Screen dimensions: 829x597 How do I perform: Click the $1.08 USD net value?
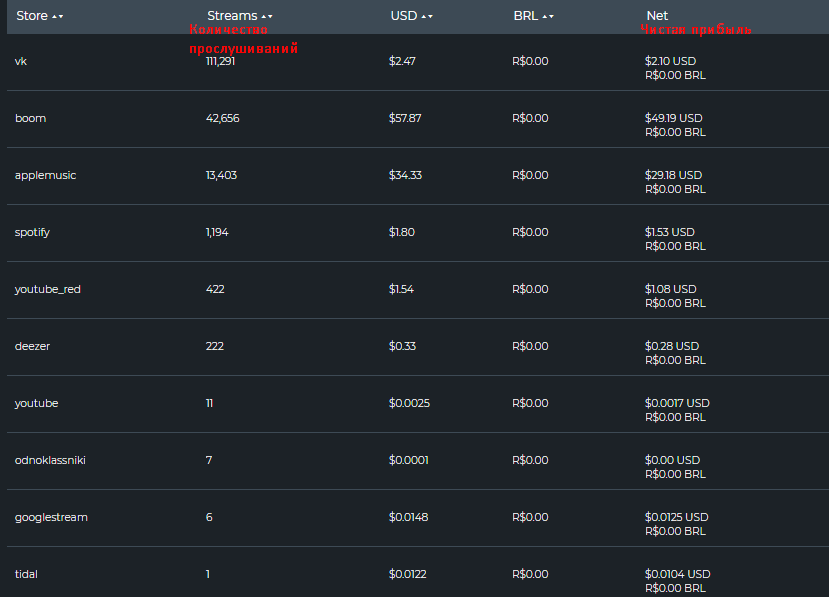point(671,289)
